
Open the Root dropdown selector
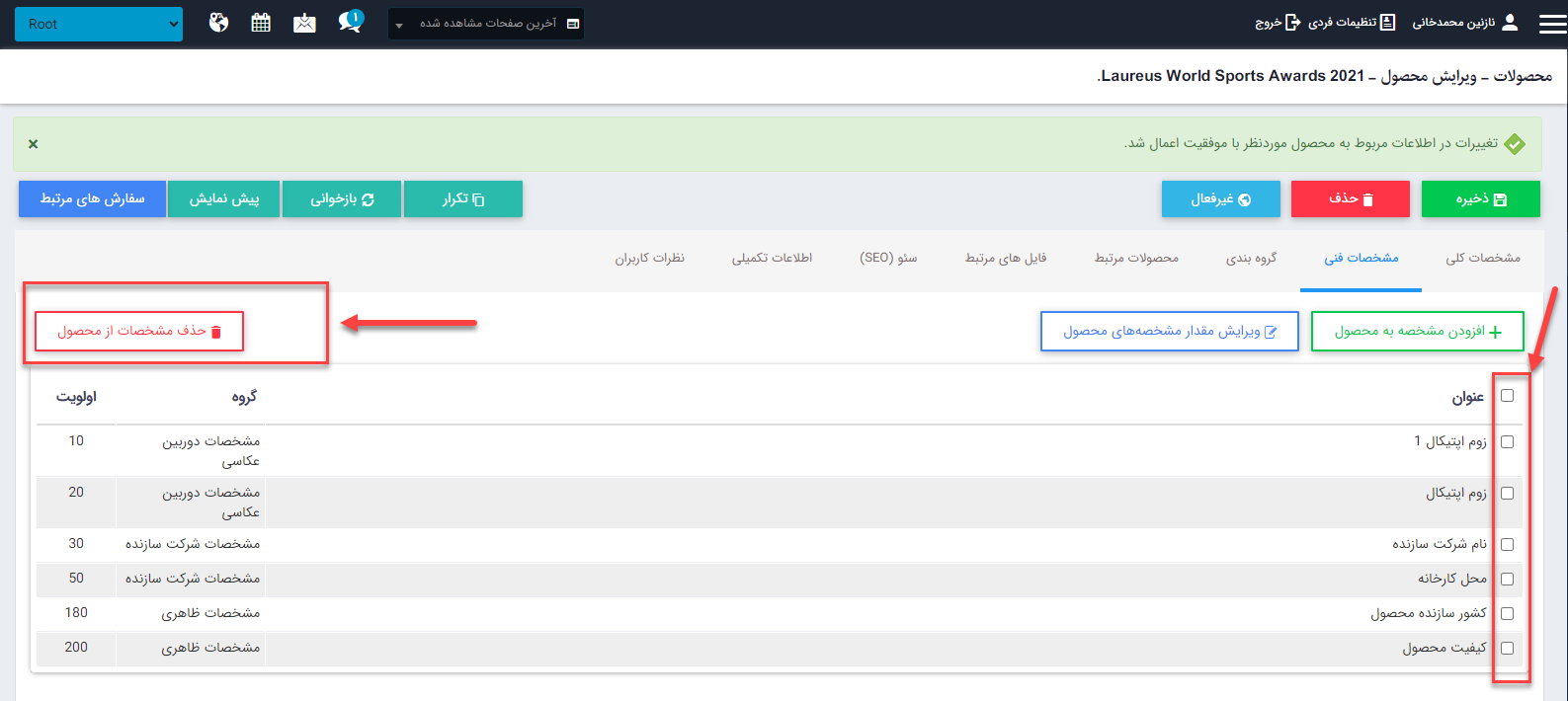click(99, 24)
